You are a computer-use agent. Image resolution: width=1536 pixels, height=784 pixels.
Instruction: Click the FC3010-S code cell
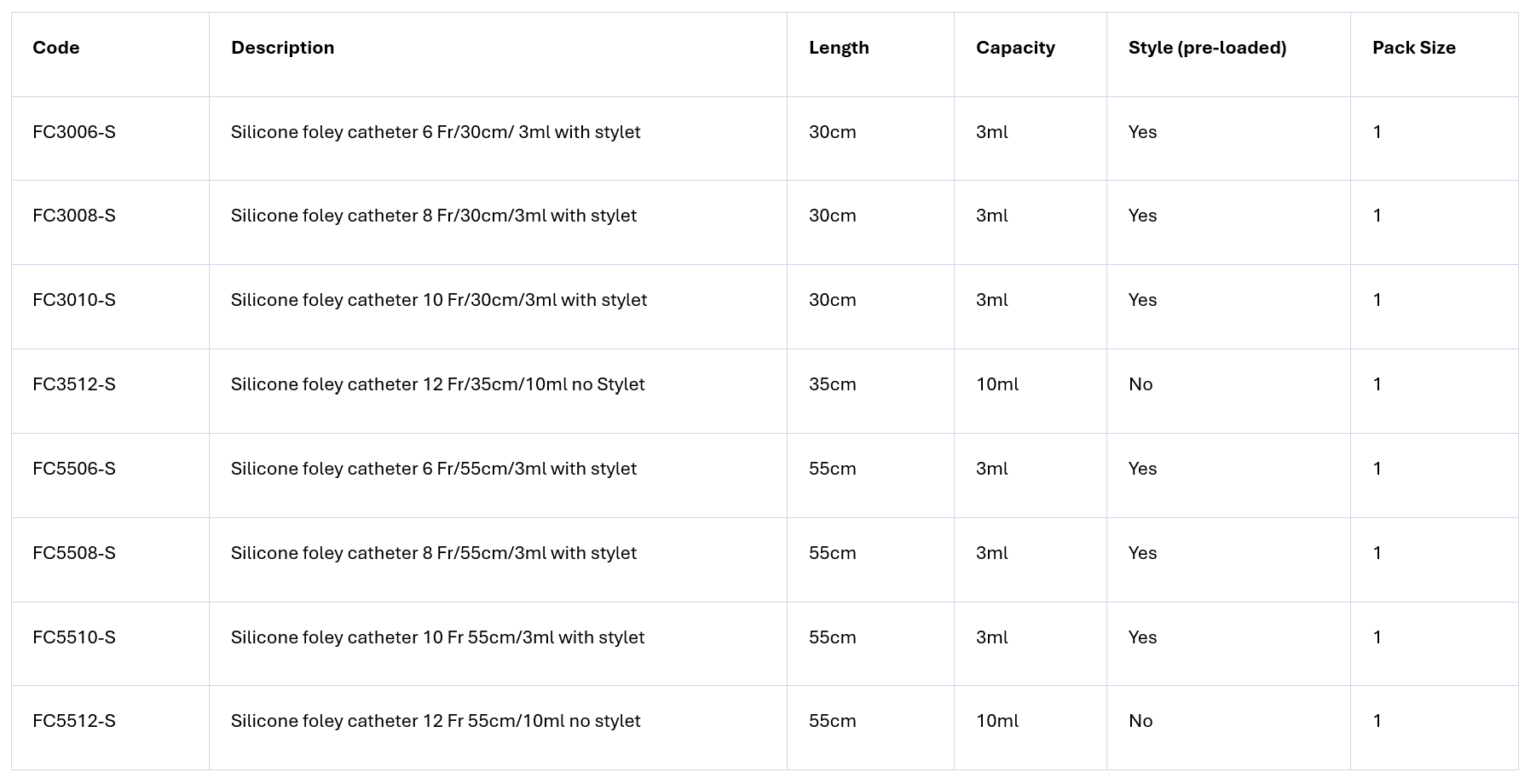click(74, 300)
